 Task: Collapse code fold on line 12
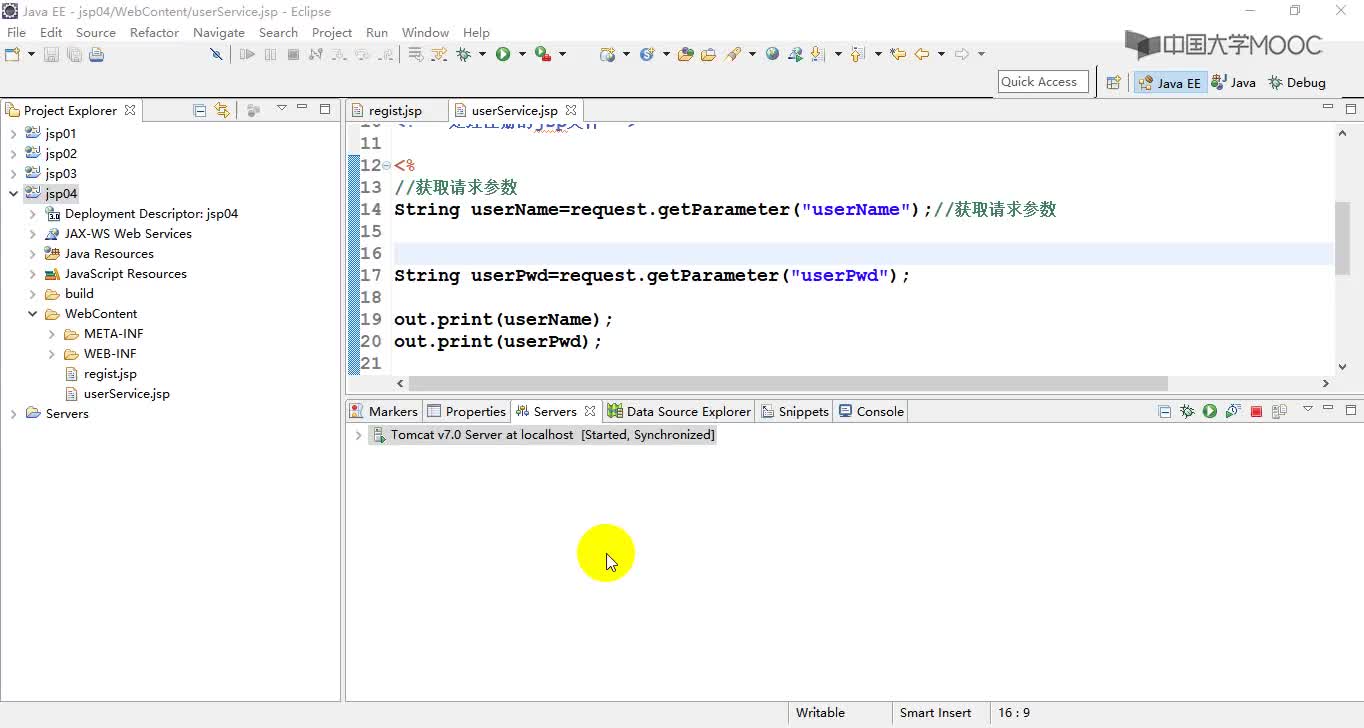click(x=387, y=165)
